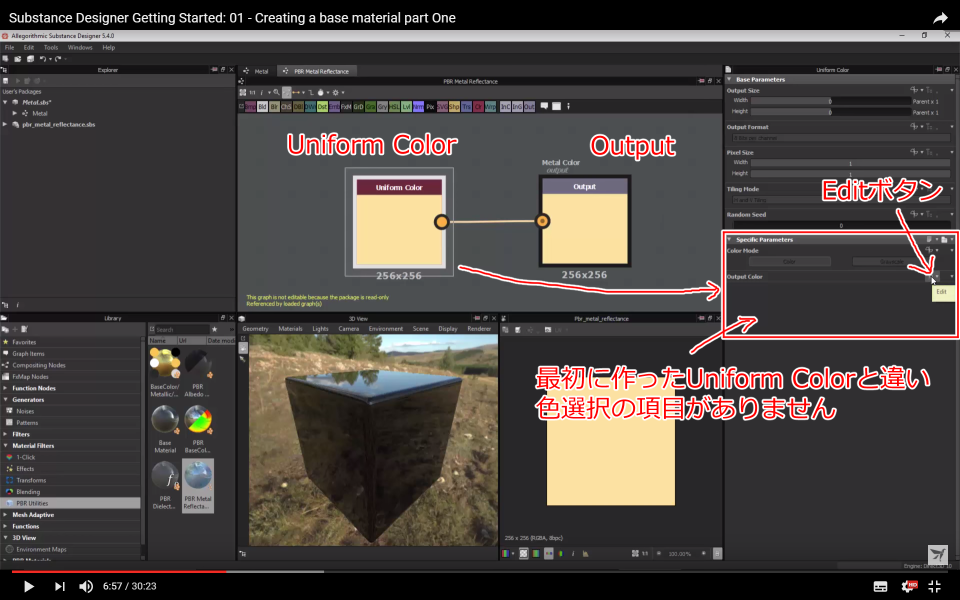Expand the Function Nodes category
This screenshot has width=960, height=600.
pyautogui.click(x=6, y=388)
